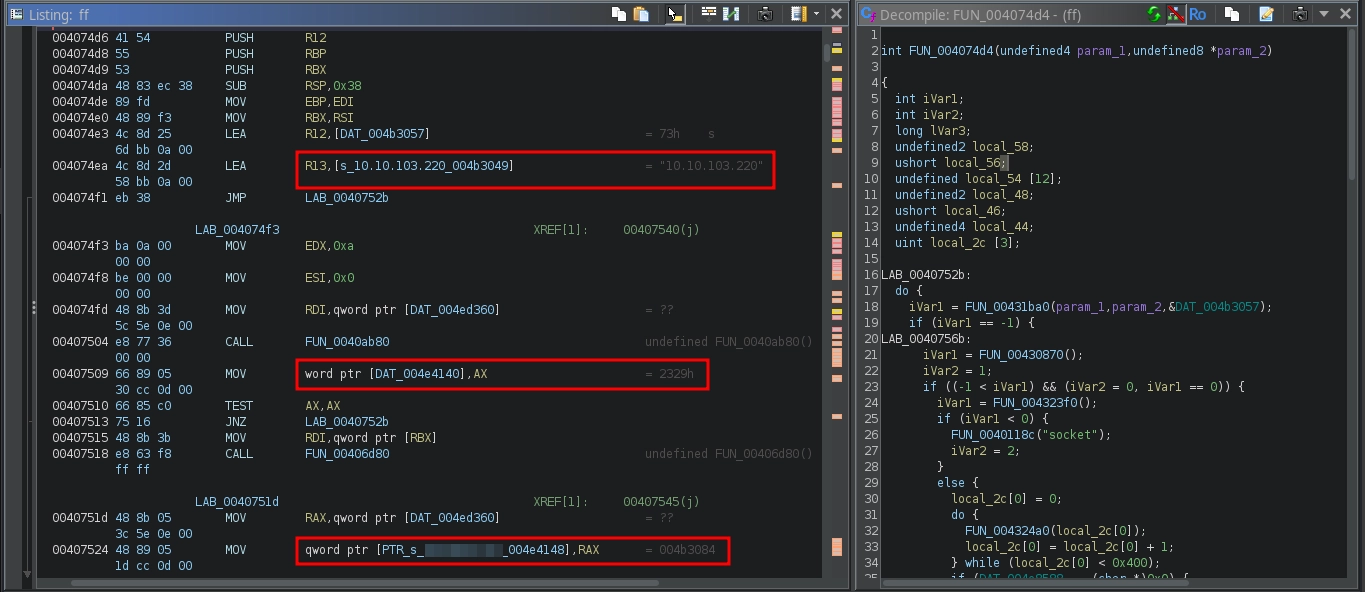Image resolution: width=1365 pixels, height=592 pixels.
Task: Take a snapshot of the Listing window
Action: (765, 14)
